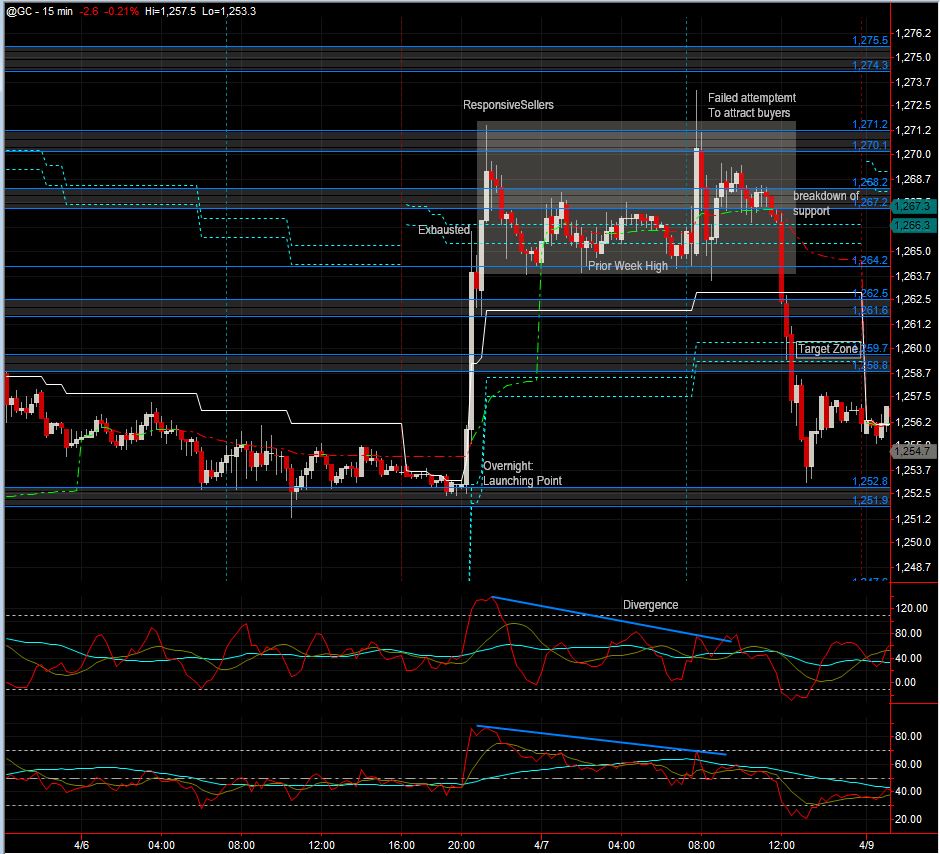Click the 1,262.5 blue level label

870,293
